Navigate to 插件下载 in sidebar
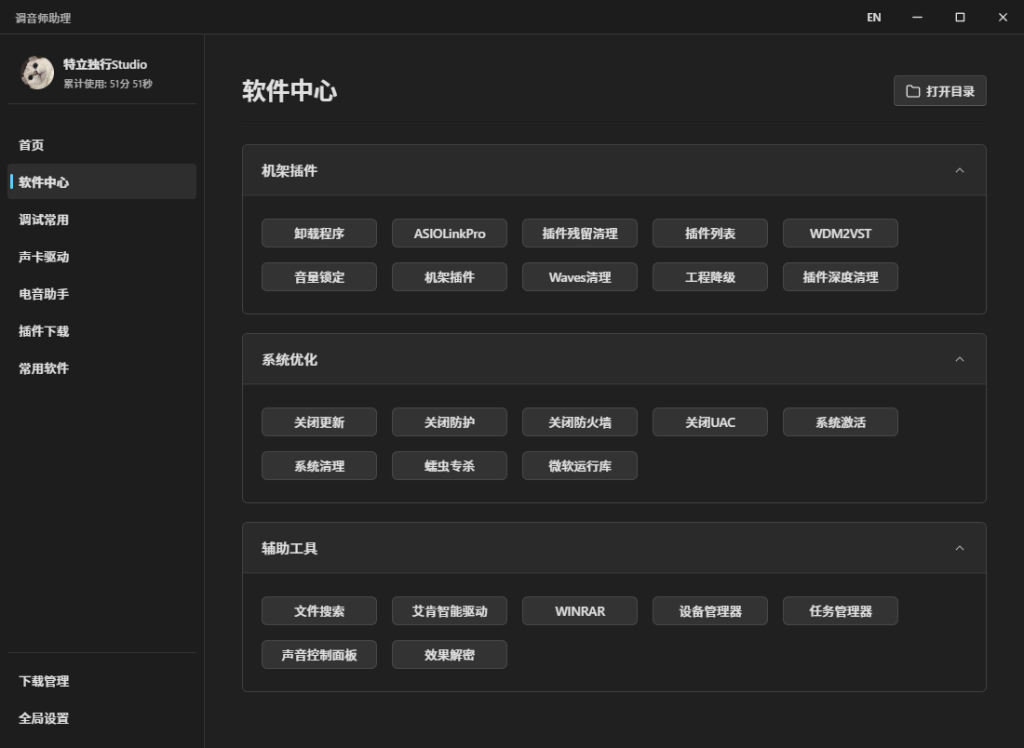The height and width of the screenshot is (748, 1024). click(x=44, y=331)
